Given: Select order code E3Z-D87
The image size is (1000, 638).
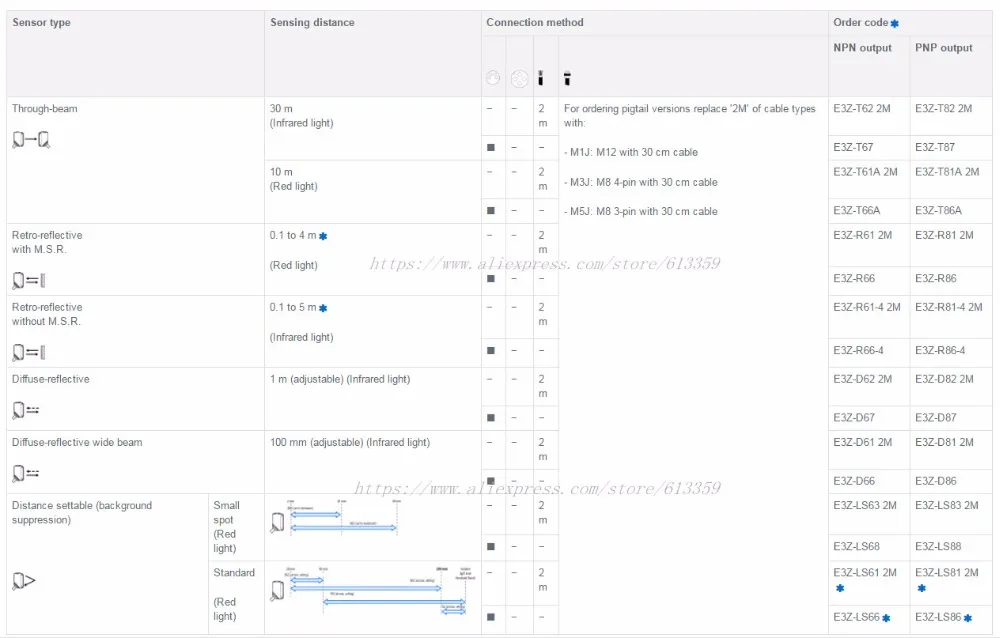Looking at the screenshot, I should point(936,418).
